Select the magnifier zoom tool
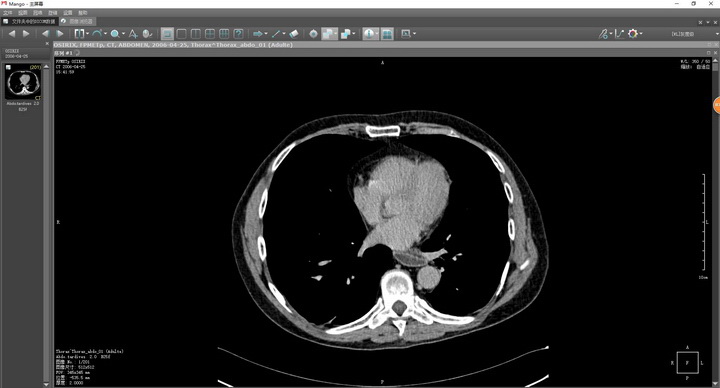The image size is (720, 388). point(115,34)
